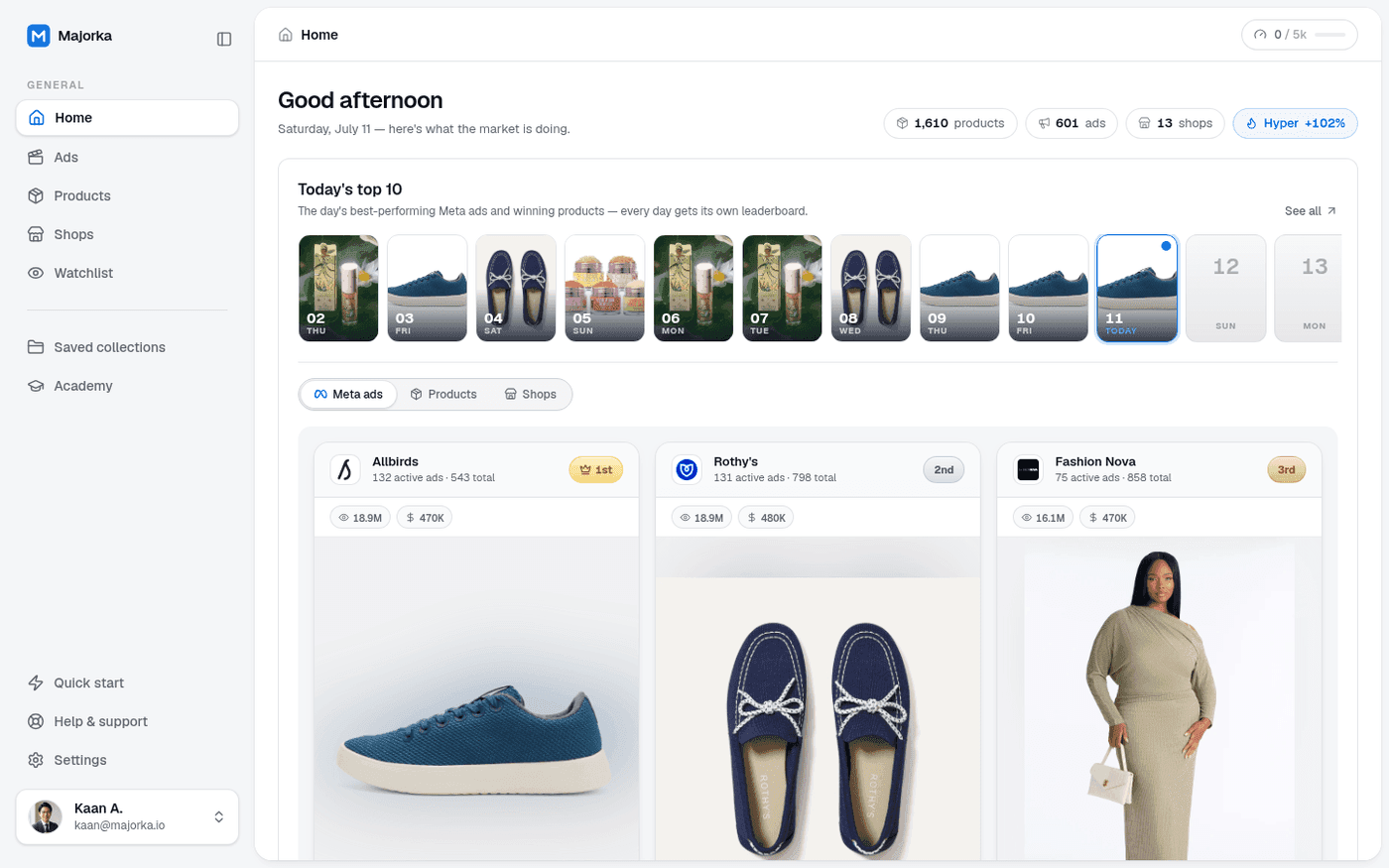Switch to the Shops tab
Image resolution: width=1389 pixels, height=868 pixels.
pos(531,394)
